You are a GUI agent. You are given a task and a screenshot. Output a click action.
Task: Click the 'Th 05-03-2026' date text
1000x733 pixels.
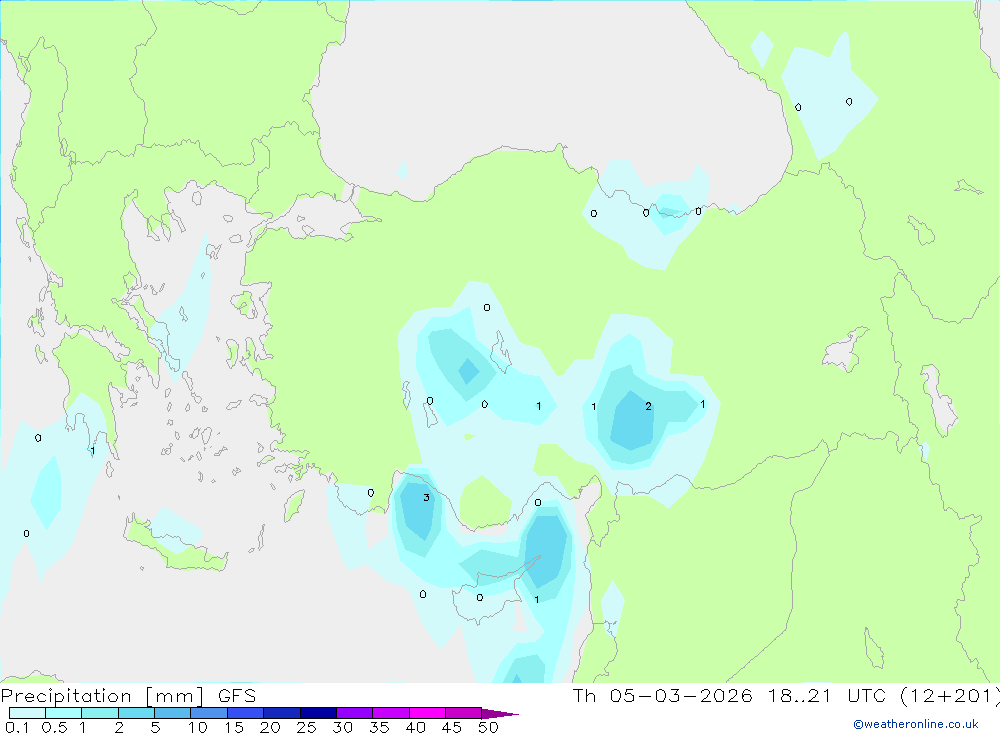663,696
